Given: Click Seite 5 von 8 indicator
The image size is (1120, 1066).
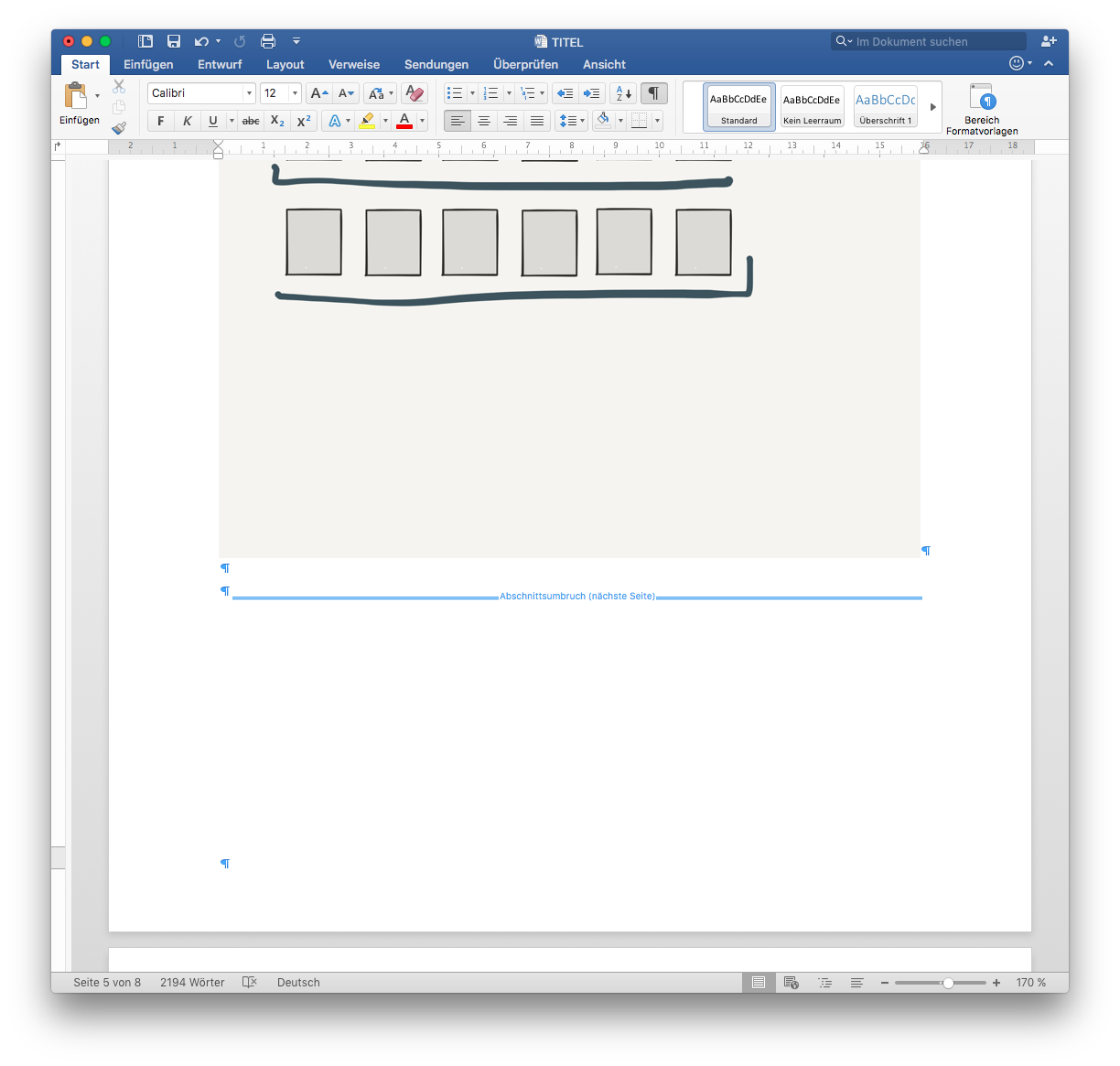Looking at the screenshot, I should click(107, 982).
